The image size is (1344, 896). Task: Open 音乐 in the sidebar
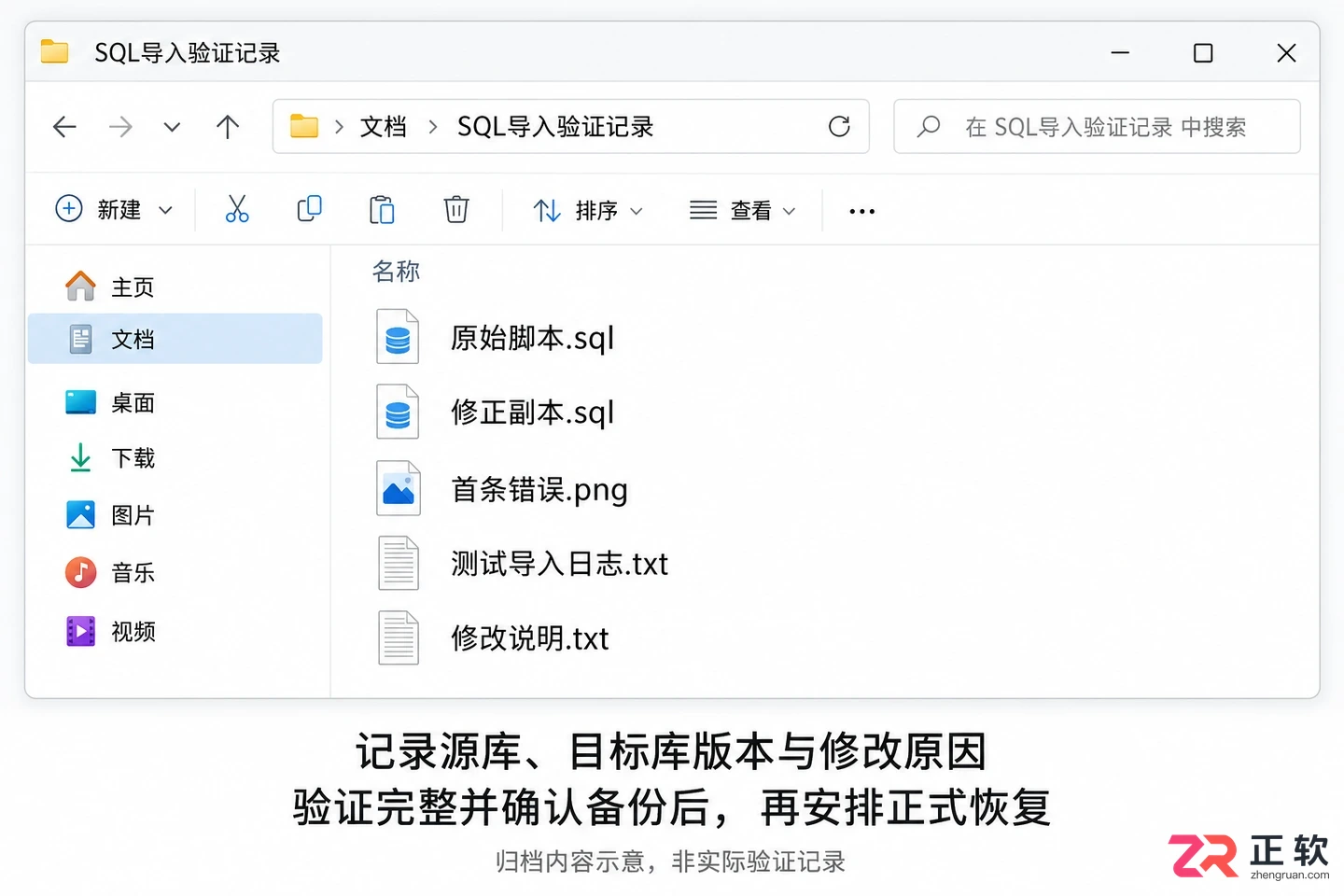(x=175, y=573)
